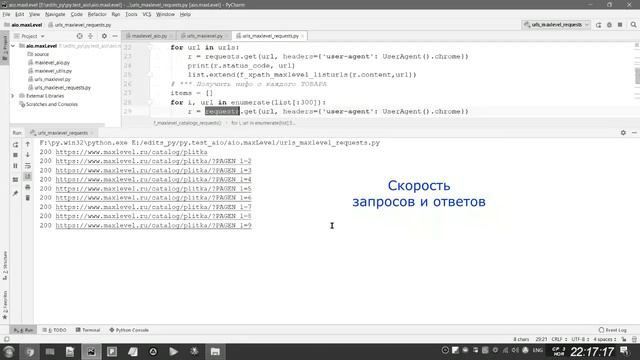
Task: Stop the running process in Run panel
Action: [16, 156]
